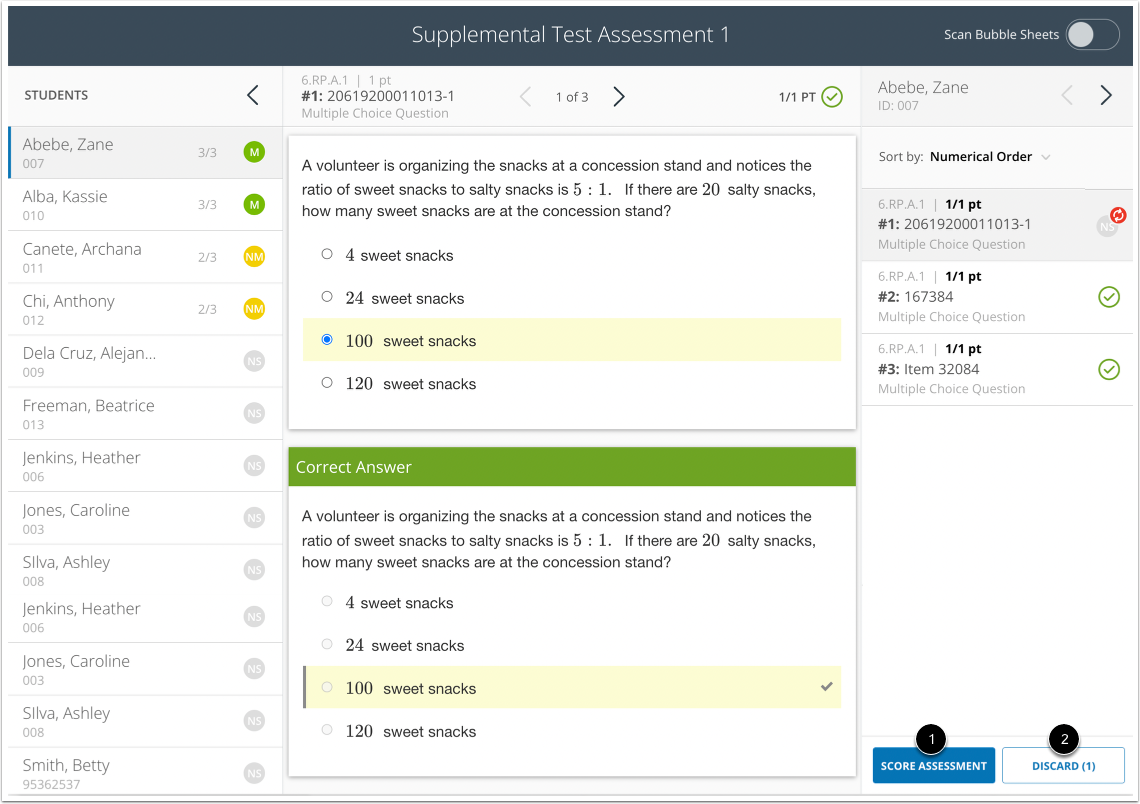The width and height of the screenshot is (1140, 804).
Task: Toggle the Scan Bubble Sheets switch
Action: (1092, 34)
